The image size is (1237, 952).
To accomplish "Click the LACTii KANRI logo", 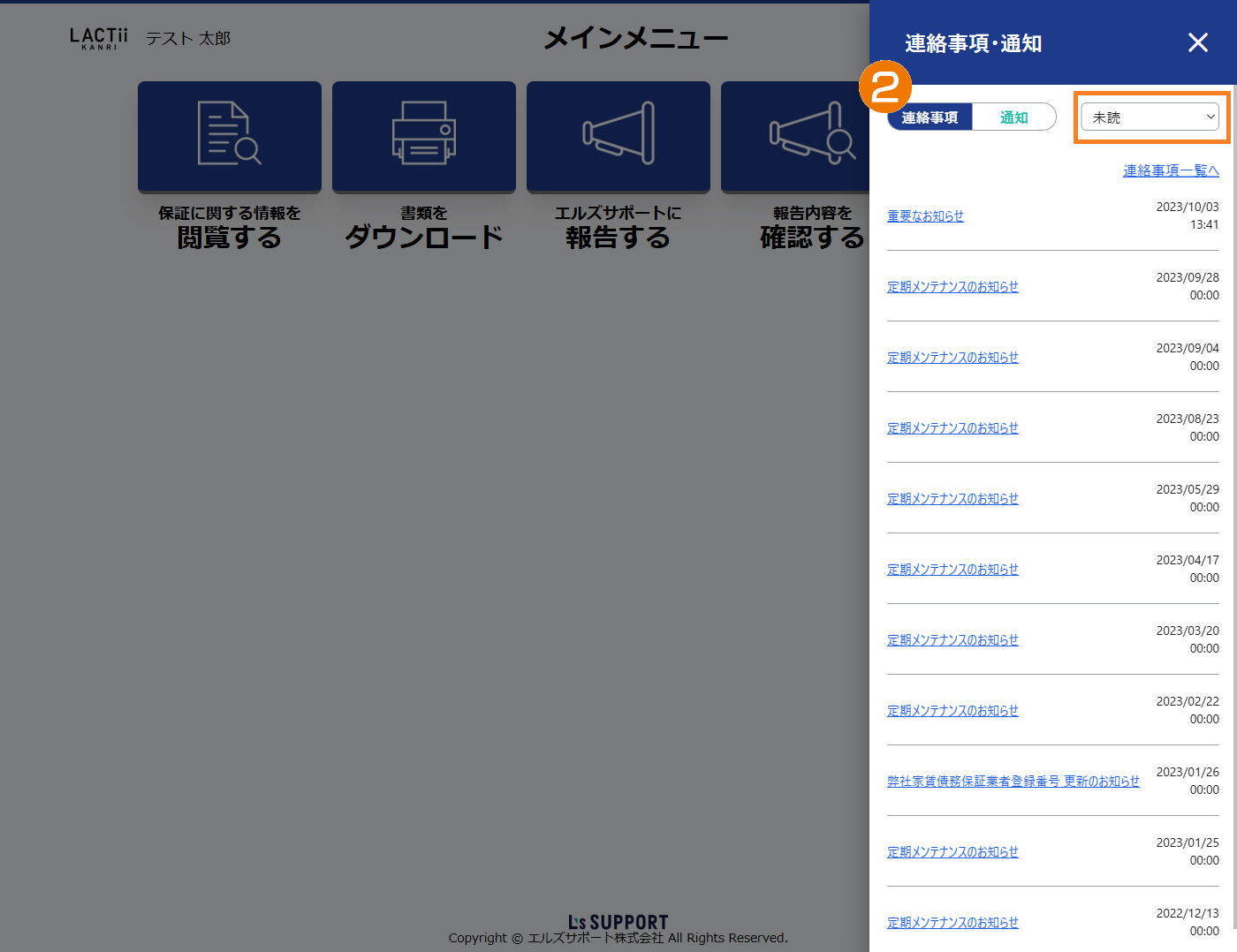I will point(98,38).
